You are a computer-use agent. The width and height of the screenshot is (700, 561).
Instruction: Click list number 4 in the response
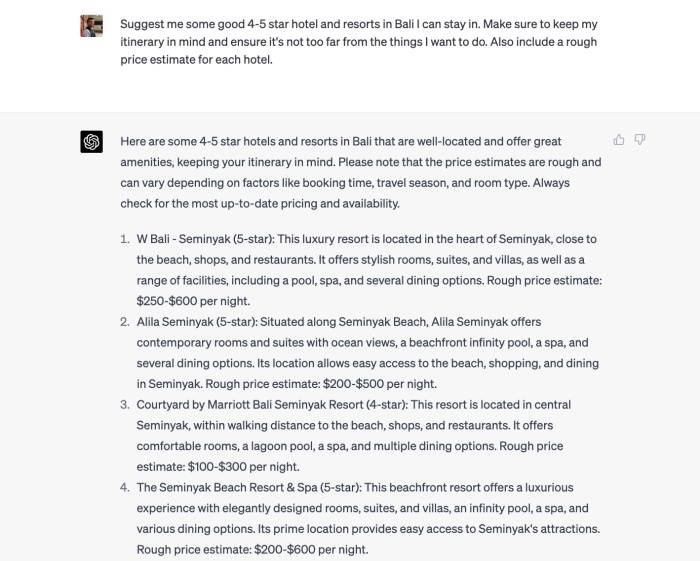click(125, 487)
